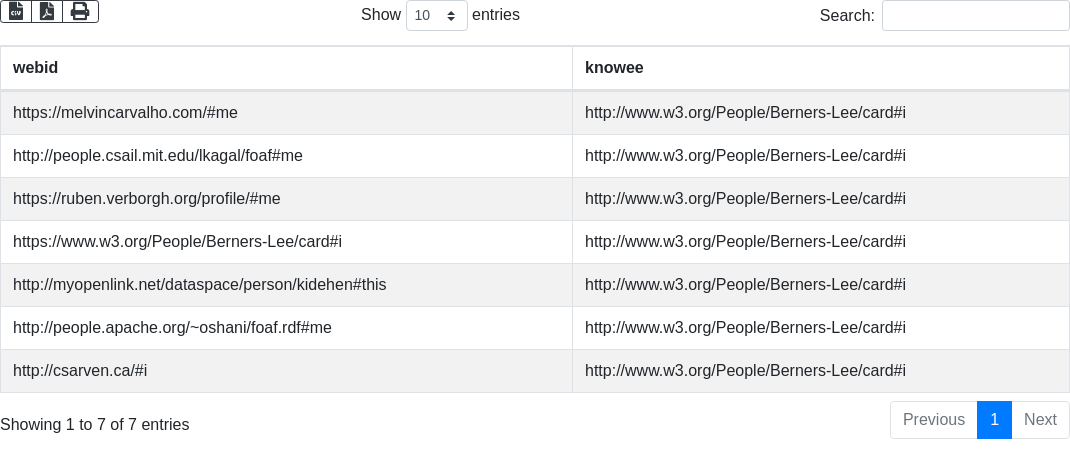This screenshot has width=1070, height=450.
Task: Click the 'Showing 1 to 7' info text
Action: pos(94,425)
